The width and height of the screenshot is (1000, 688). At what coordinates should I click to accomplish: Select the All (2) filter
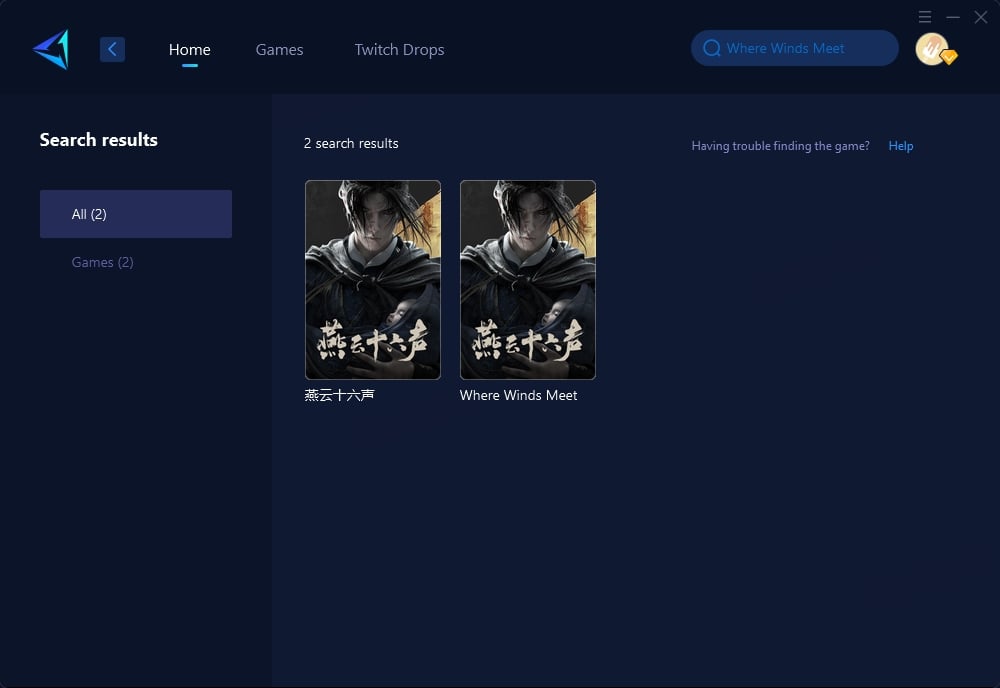coord(136,214)
